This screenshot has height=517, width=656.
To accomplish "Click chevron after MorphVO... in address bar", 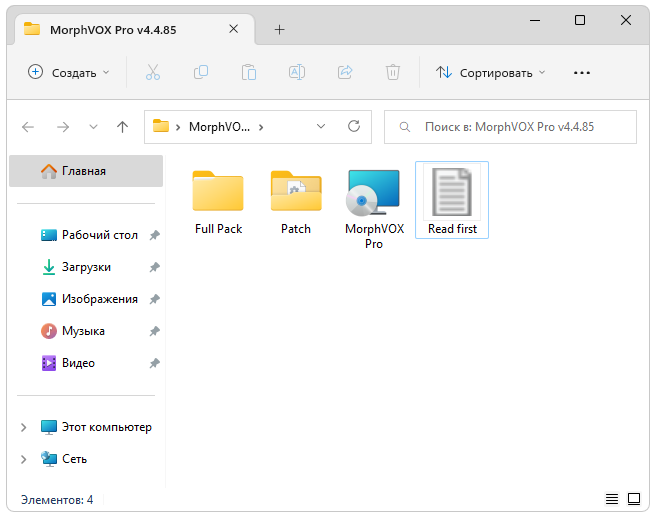I will click(261, 127).
